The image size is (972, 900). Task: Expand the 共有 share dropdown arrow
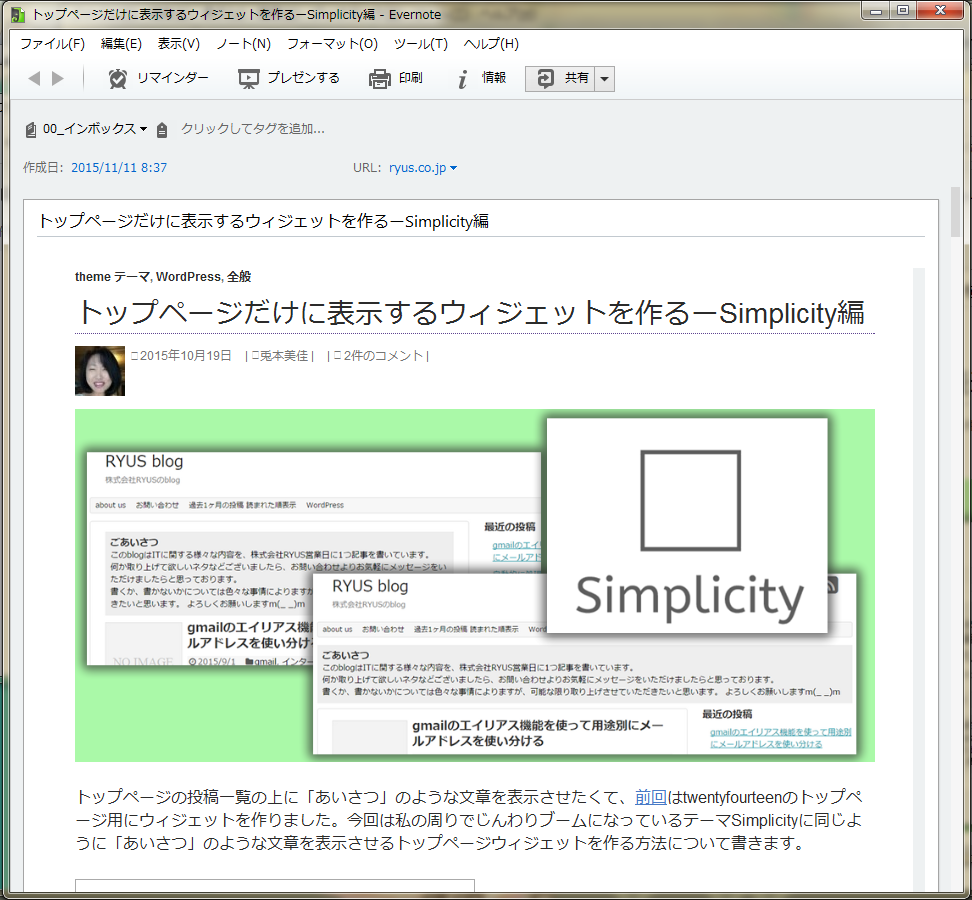coord(604,79)
